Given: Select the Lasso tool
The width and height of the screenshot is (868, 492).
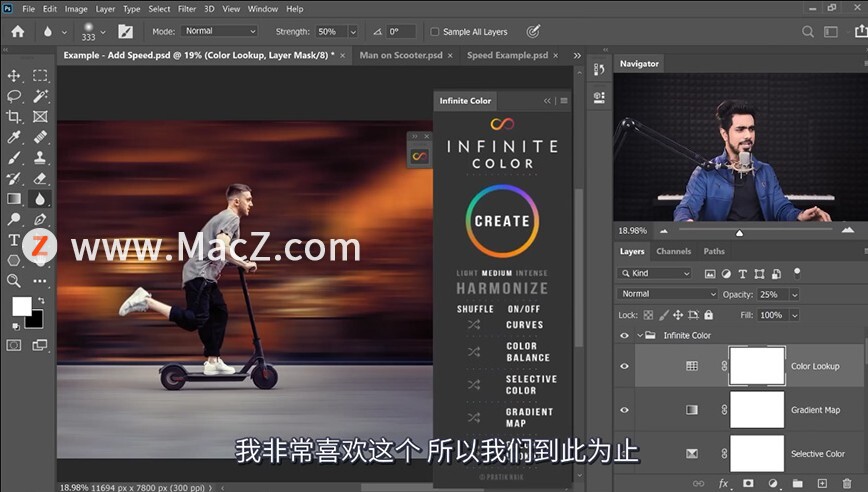Looking at the screenshot, I should 14,96.
